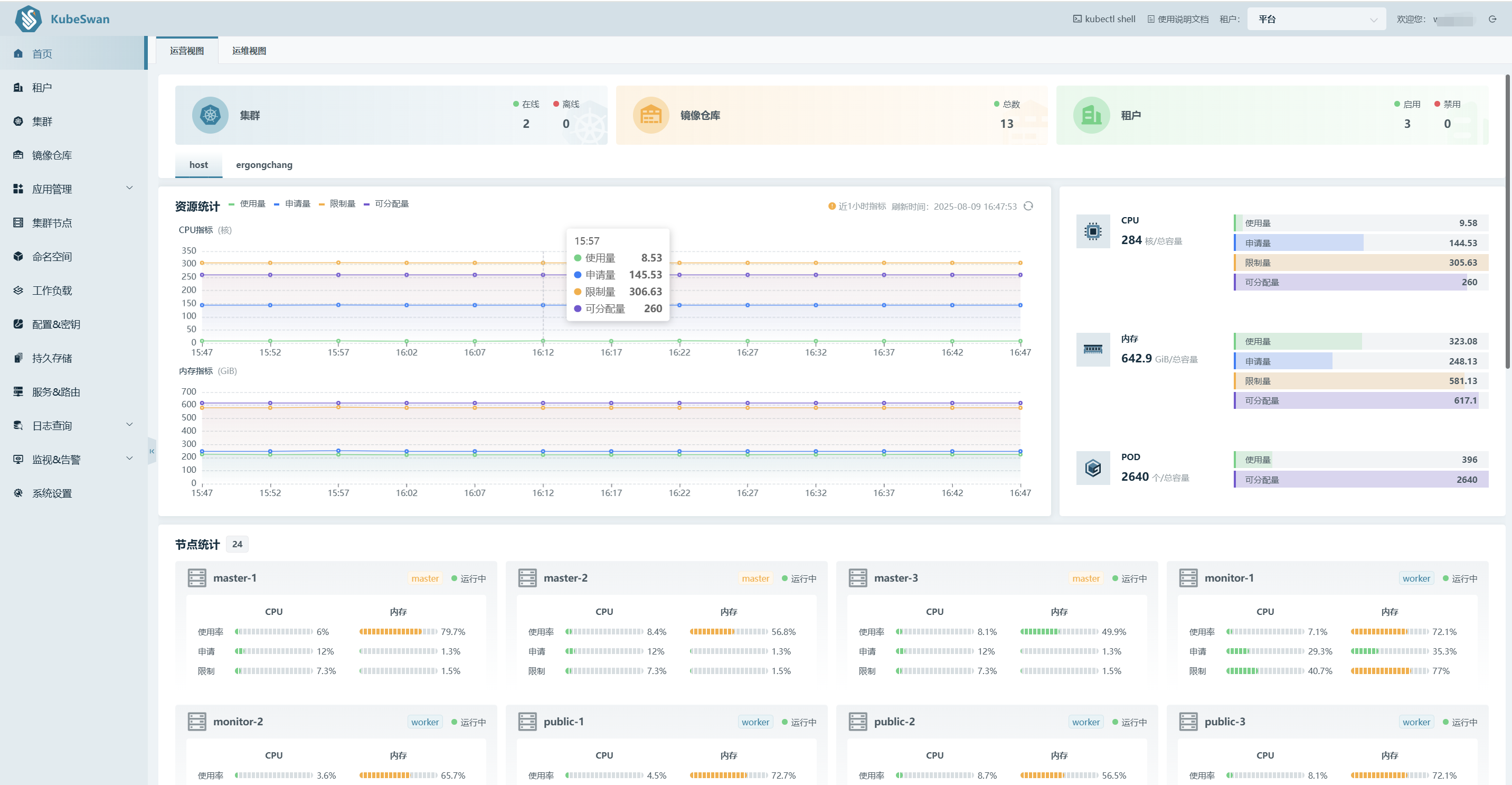The image size is (1512, 785).
Task: Click the master-3 node name
Action: (896, 578)
